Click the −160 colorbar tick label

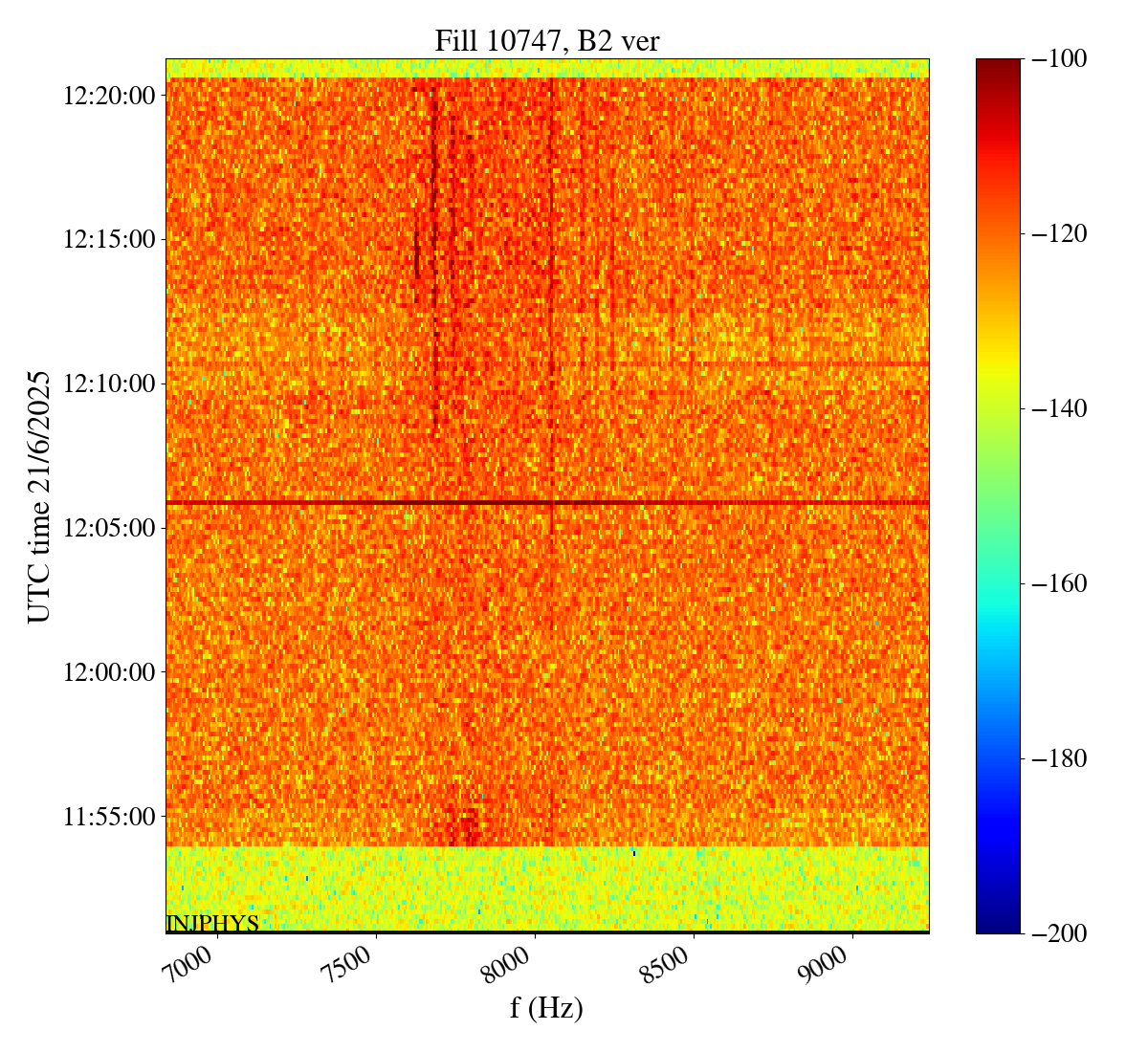point(1055,583)
